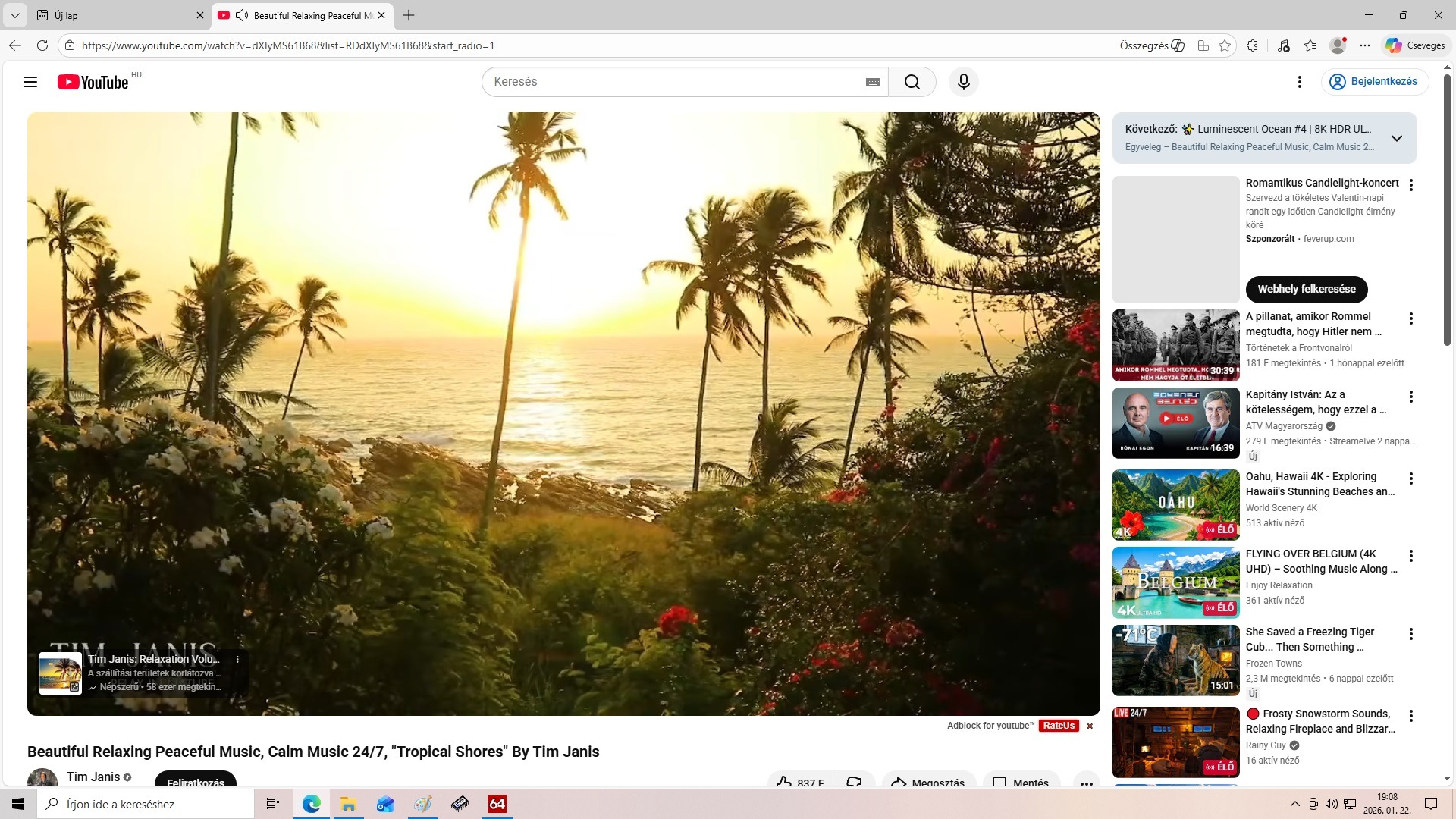Refresh the page with reload icon
Viewport: 1456px width, 819px height.
(42, 45)
